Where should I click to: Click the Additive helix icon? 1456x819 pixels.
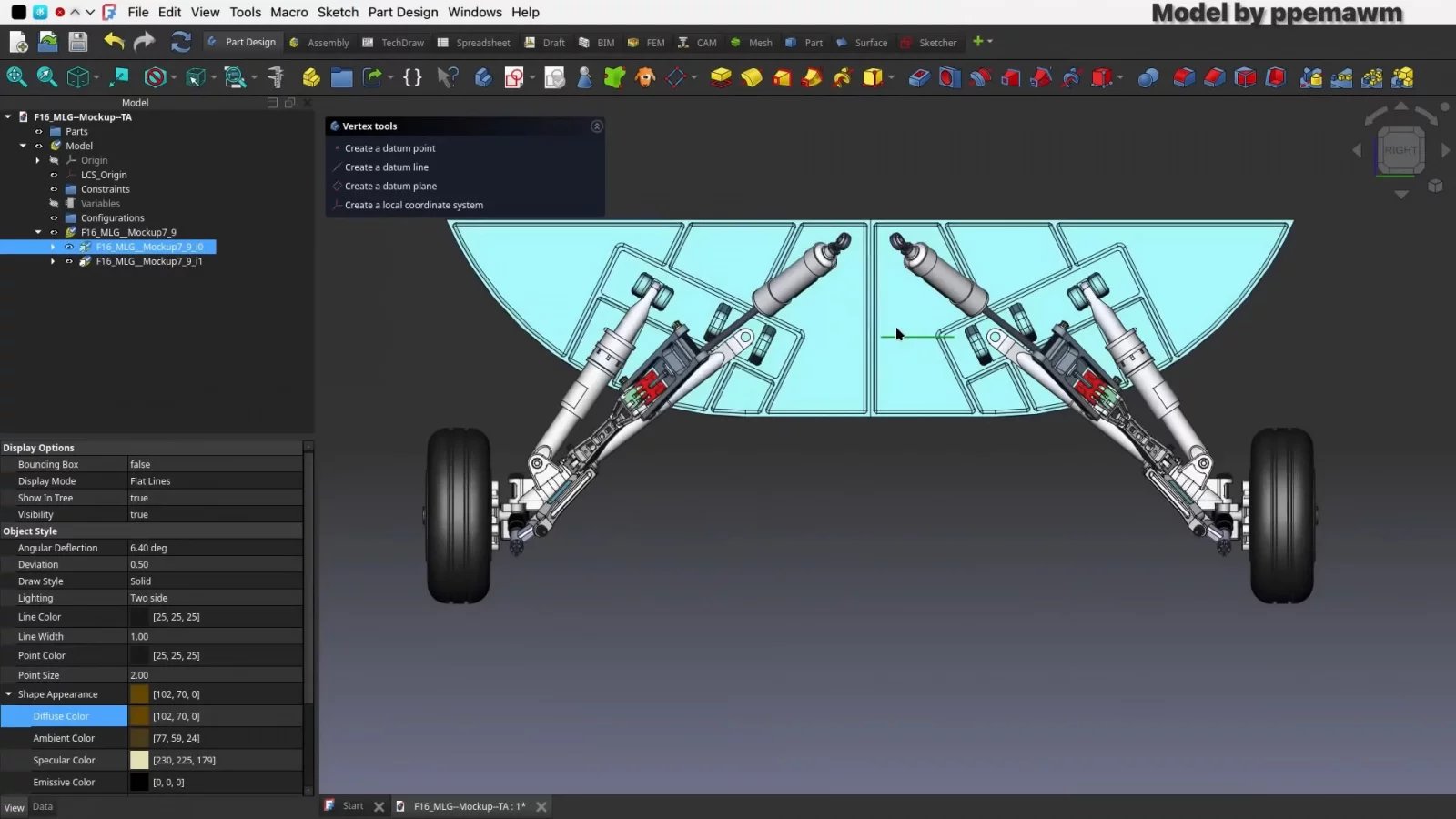843,77
